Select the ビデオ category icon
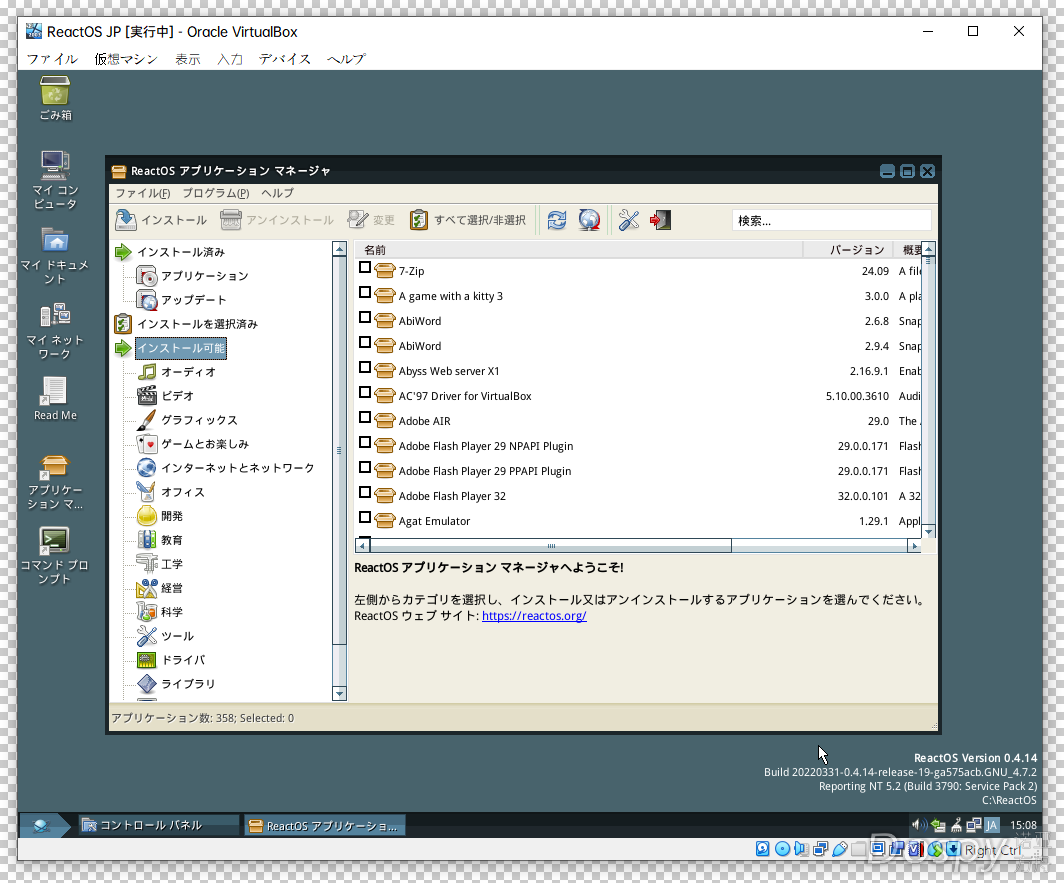The image size is (1064, 883). (x=147, y=396)
